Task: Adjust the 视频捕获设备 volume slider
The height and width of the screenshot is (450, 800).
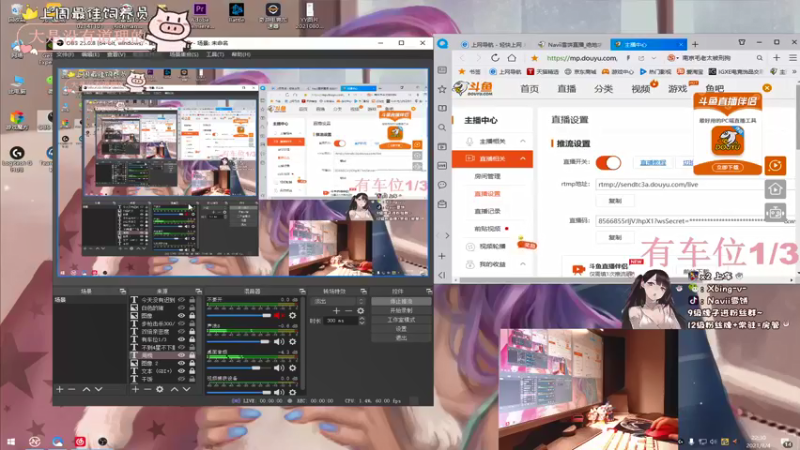Action: (239, 392)
